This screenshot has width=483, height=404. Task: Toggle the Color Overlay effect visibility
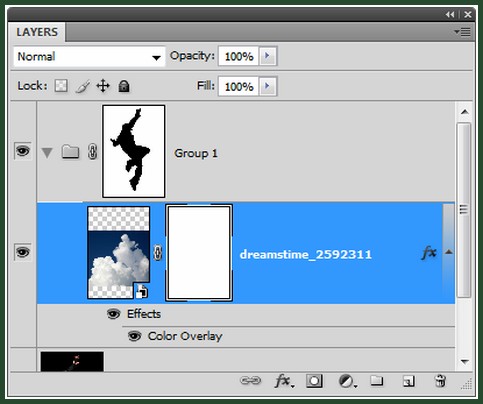pyautogui.click(x=134, y=336)
